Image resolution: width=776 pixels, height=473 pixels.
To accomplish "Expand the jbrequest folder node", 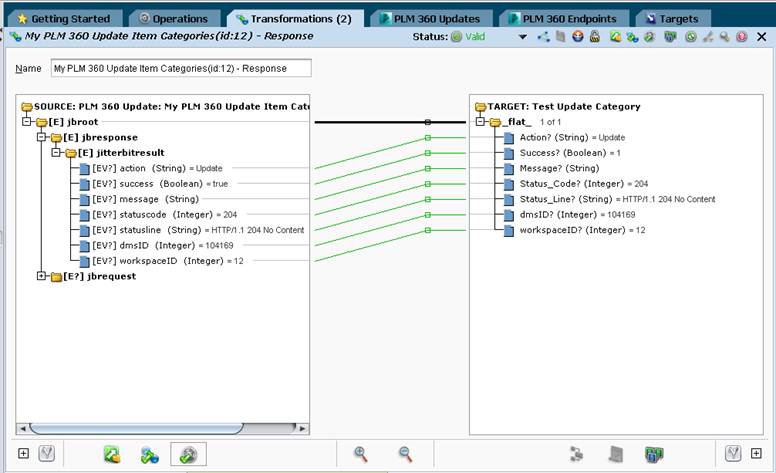I will pos(42,276).
